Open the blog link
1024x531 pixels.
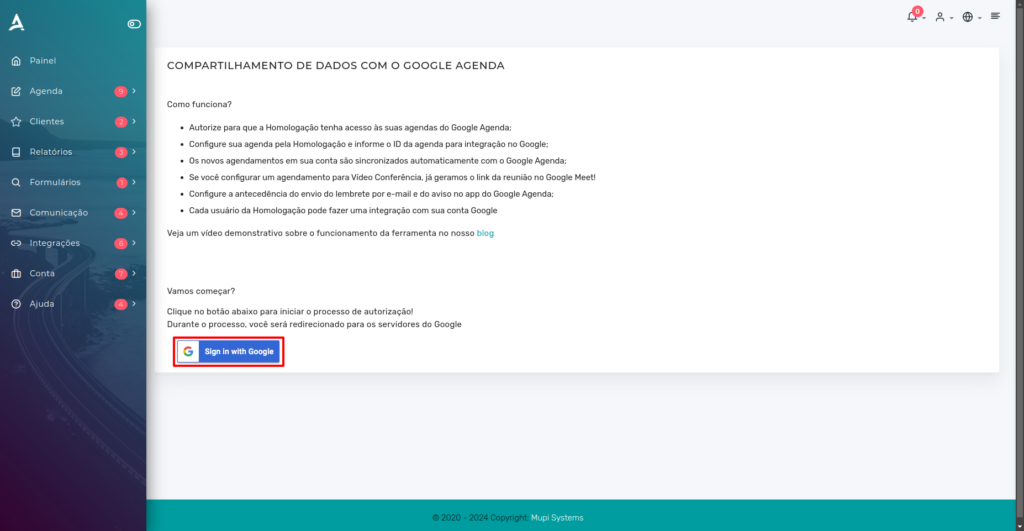[485, 233]
